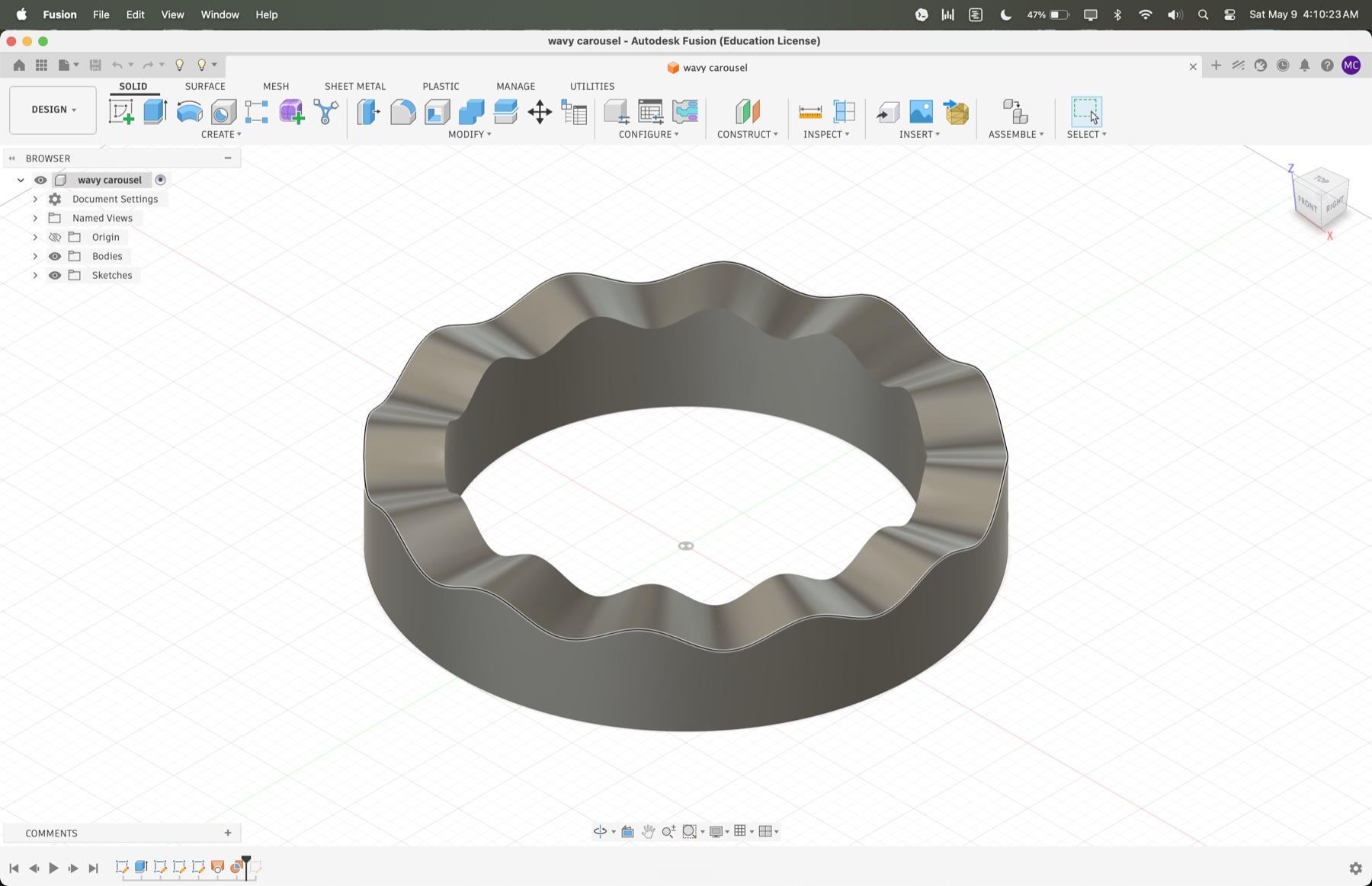Select the Shell tool
Viewport: 1372px width, 886px height.
coord(438,112)
